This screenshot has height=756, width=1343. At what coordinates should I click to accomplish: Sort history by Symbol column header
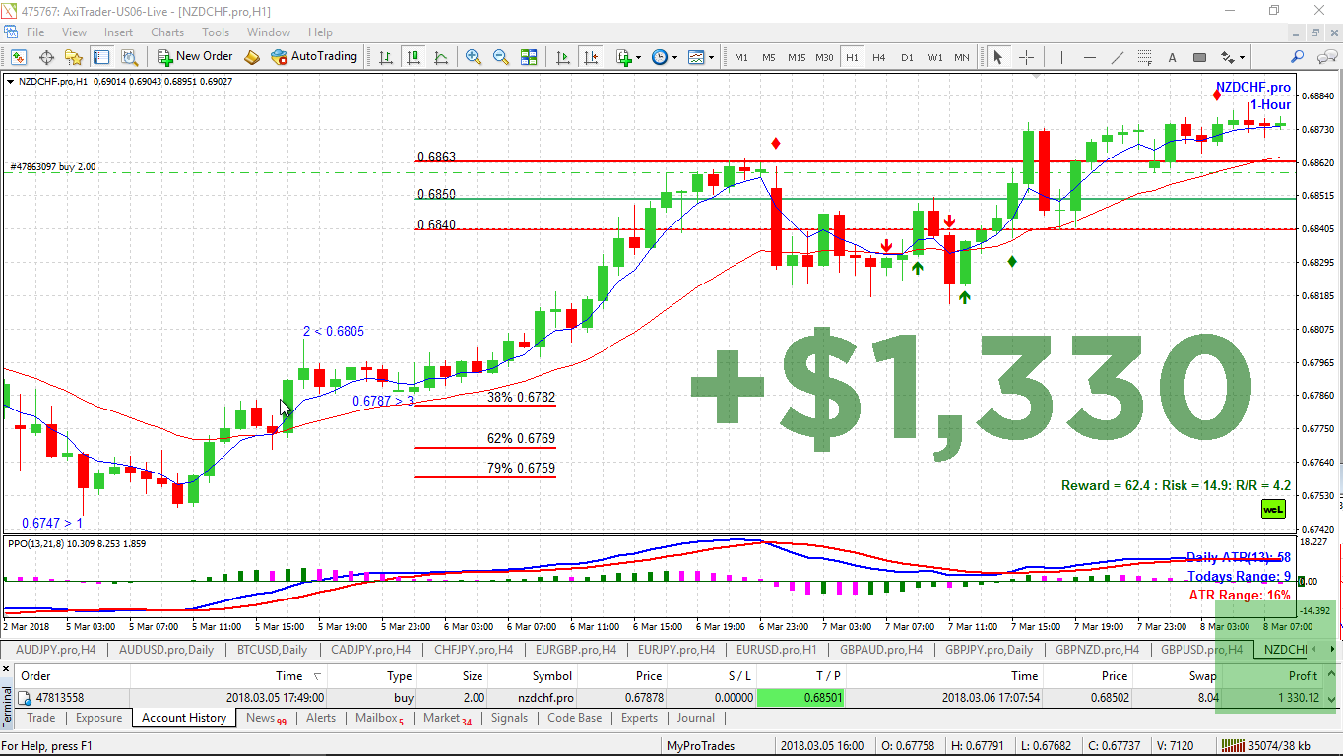533,676
